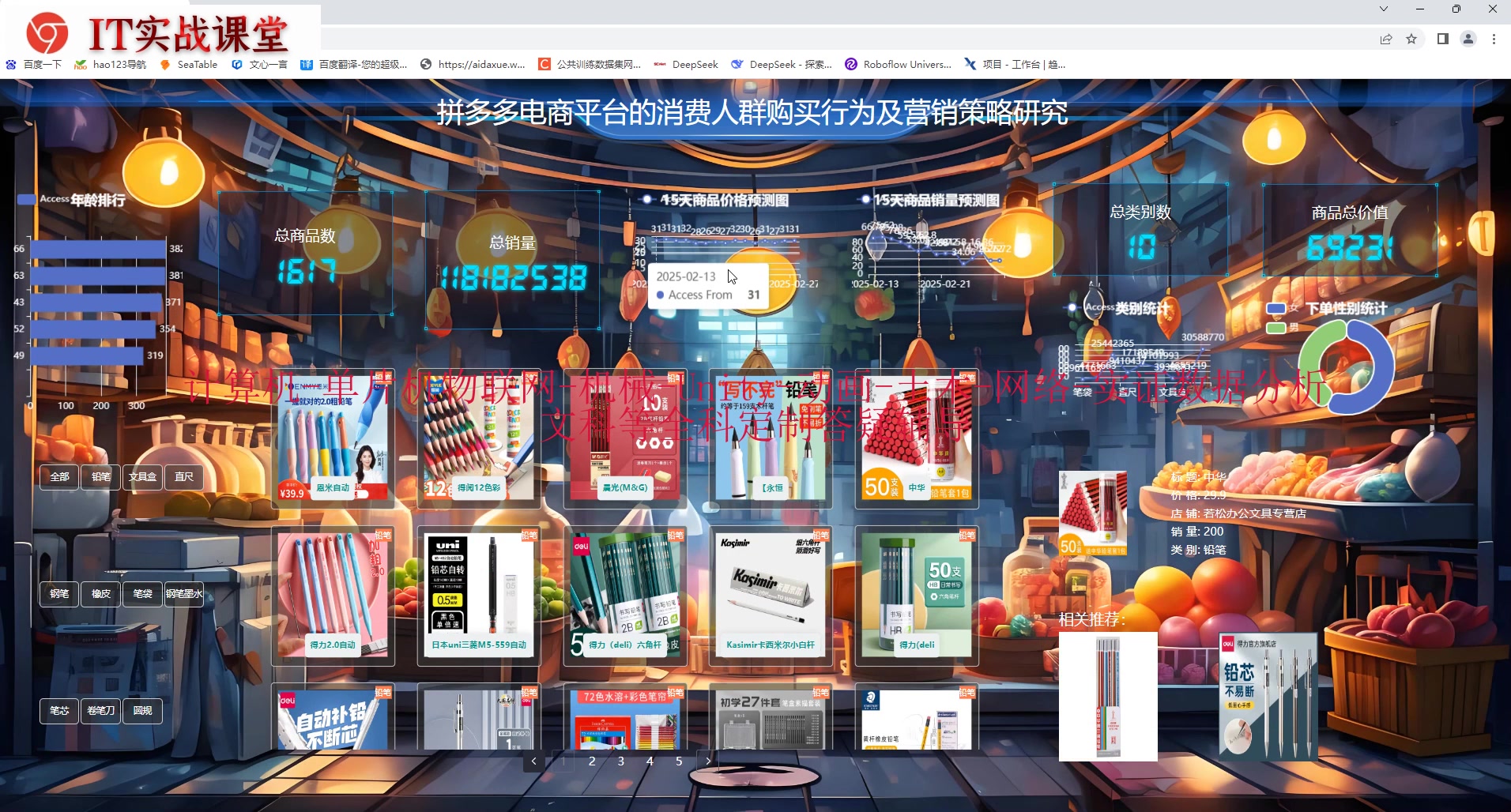Image resolution: width=1511 pixels, height=812 pixels.
Task: Open the 晨光(M&G) product card
Action: (625, 438)
